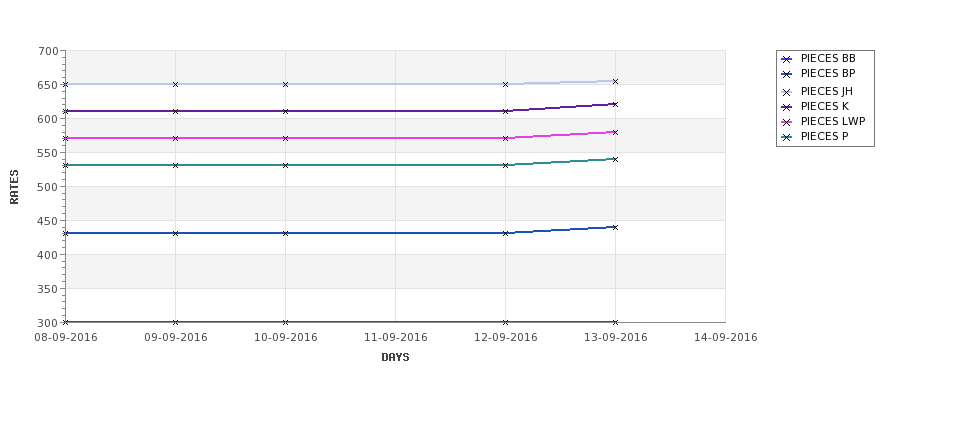Screen dimensions: 975x429
Task: Click the PIECES K legend marker
Action: click(x=787, y=107)
